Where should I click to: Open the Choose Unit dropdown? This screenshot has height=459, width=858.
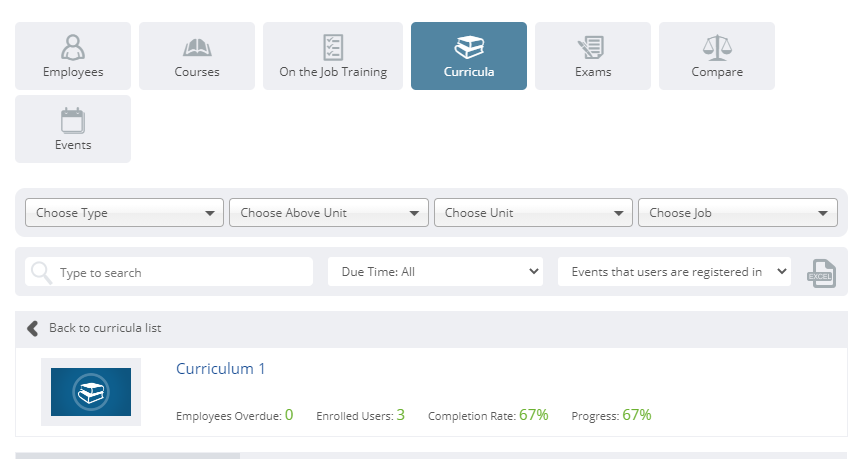pyautogui.click(x=534, y=213)
